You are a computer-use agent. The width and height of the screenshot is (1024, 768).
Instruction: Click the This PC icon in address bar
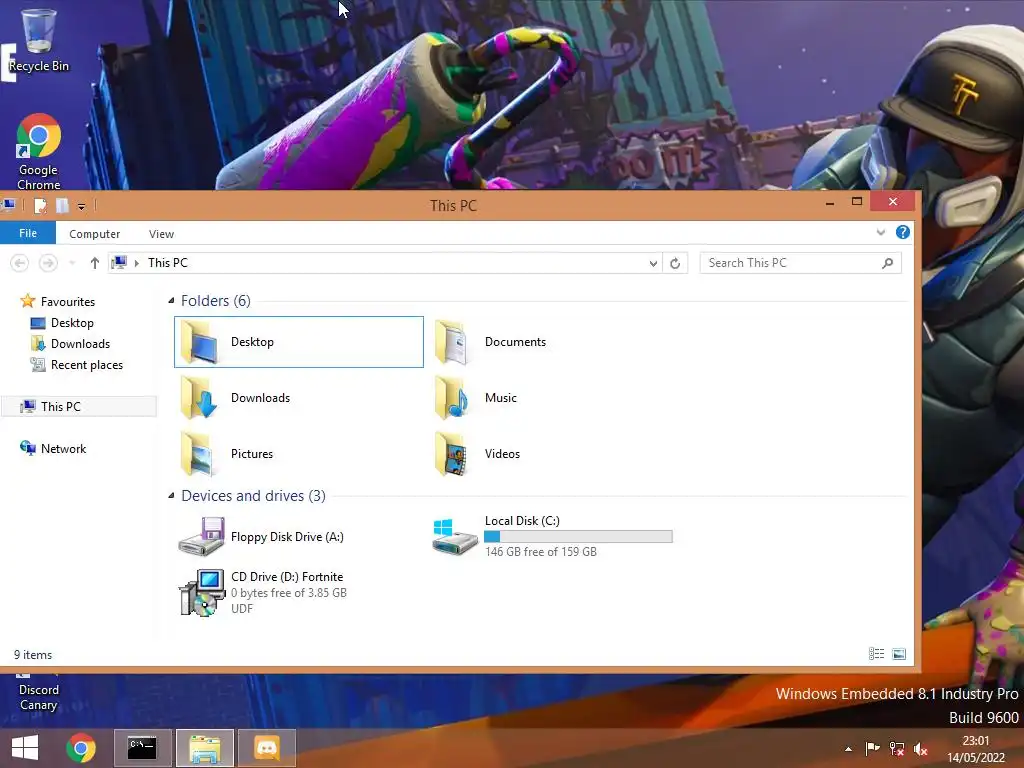click(x=120, y=263)
